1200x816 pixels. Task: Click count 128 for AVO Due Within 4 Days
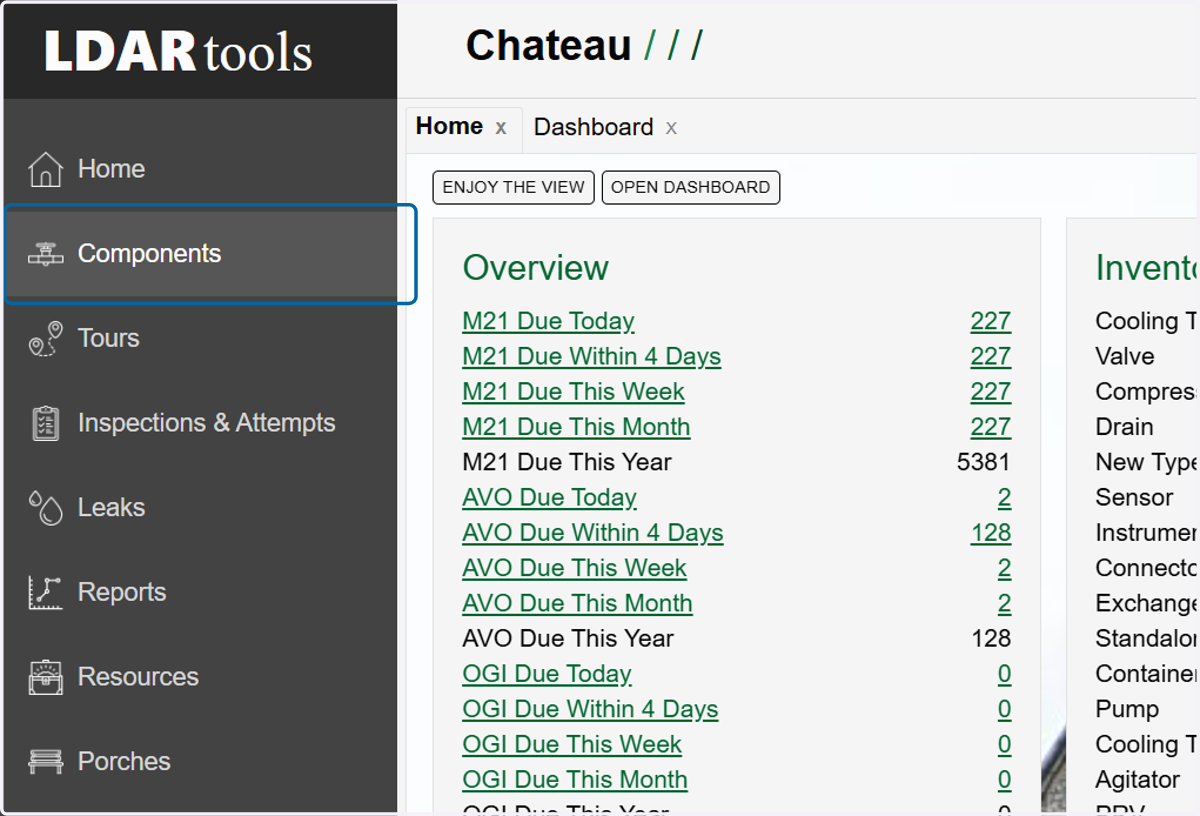[990, 533]
